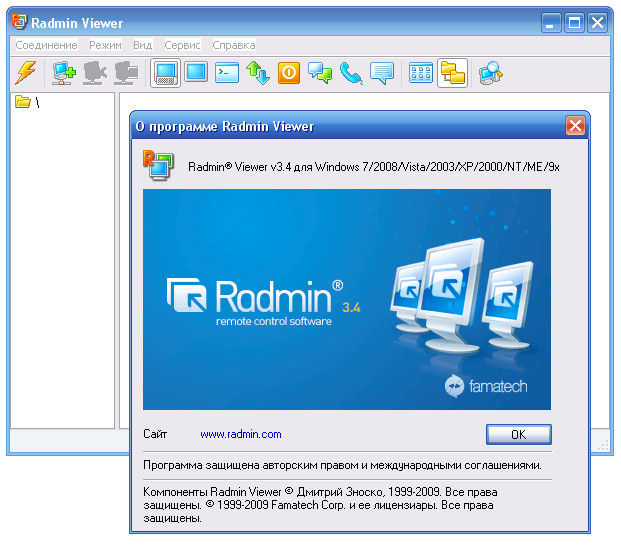The width and height of the screenshot is (621, 546).
Task: Open the Соединение menu
Action: pyautogui.click(x=46, y=45)
